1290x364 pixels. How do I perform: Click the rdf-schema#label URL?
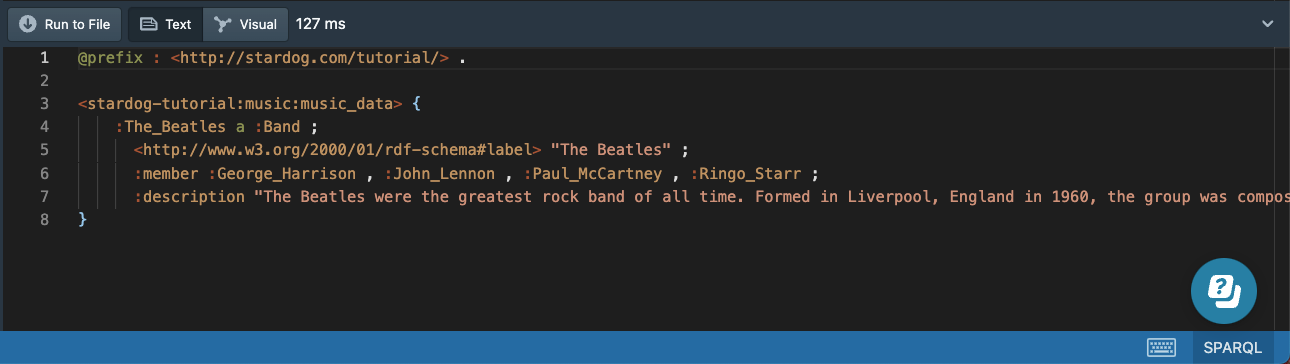pyautogui.click(x=338, y=150)
